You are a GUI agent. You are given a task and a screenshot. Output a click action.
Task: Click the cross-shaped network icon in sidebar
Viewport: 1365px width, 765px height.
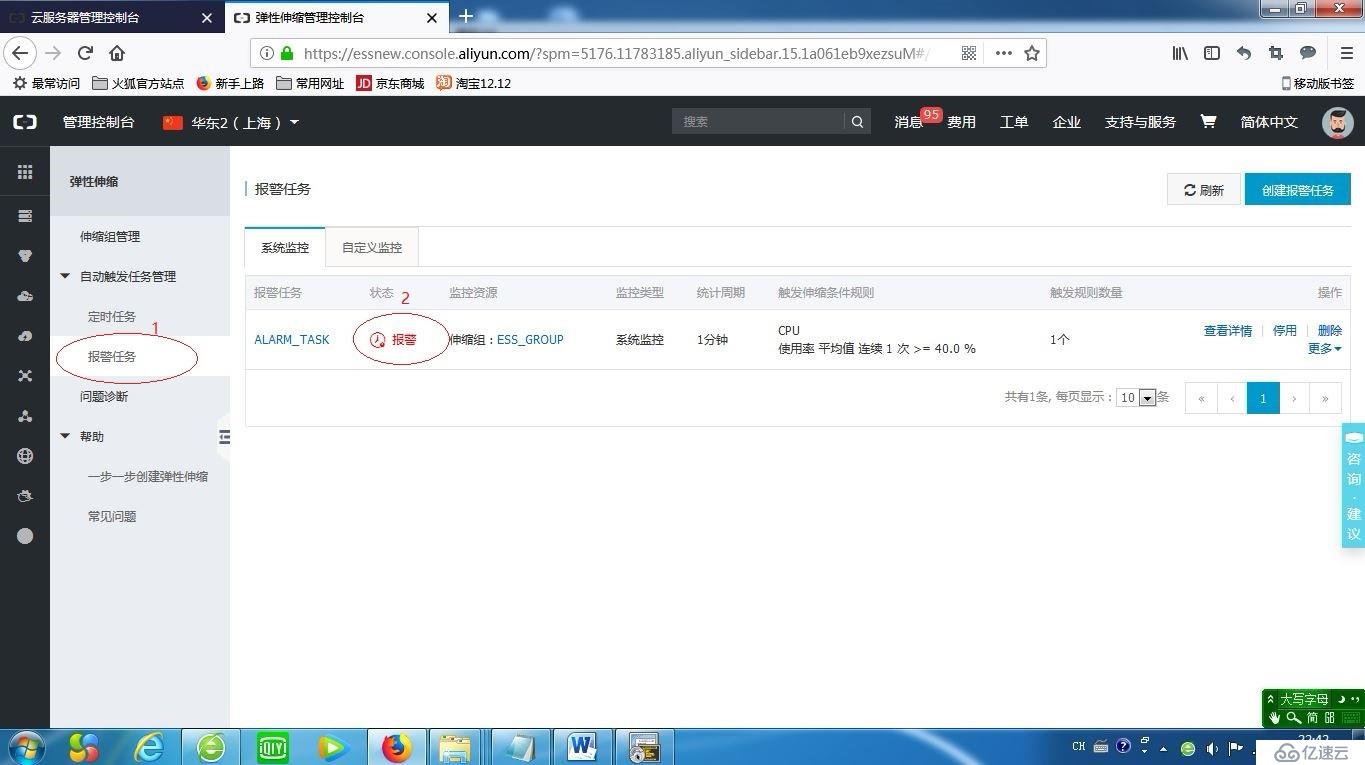tap(25, 376)
